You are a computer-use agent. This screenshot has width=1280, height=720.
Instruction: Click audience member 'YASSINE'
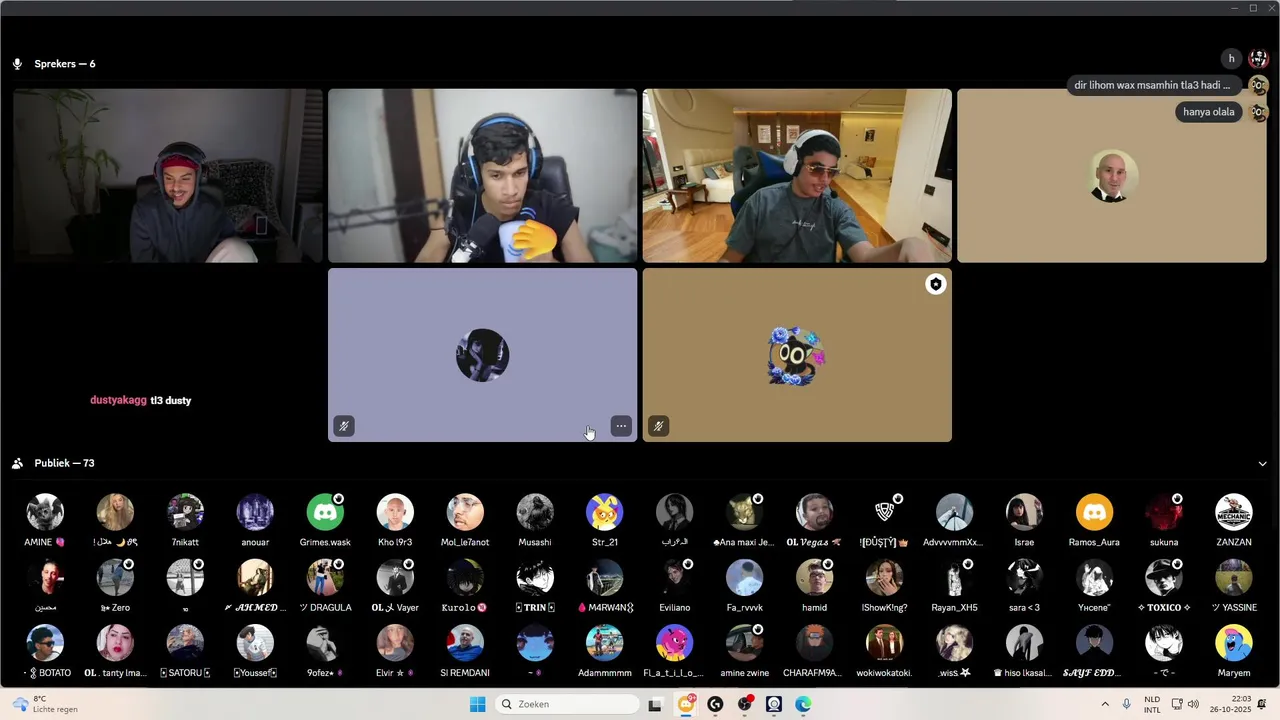coord(1234,585)
